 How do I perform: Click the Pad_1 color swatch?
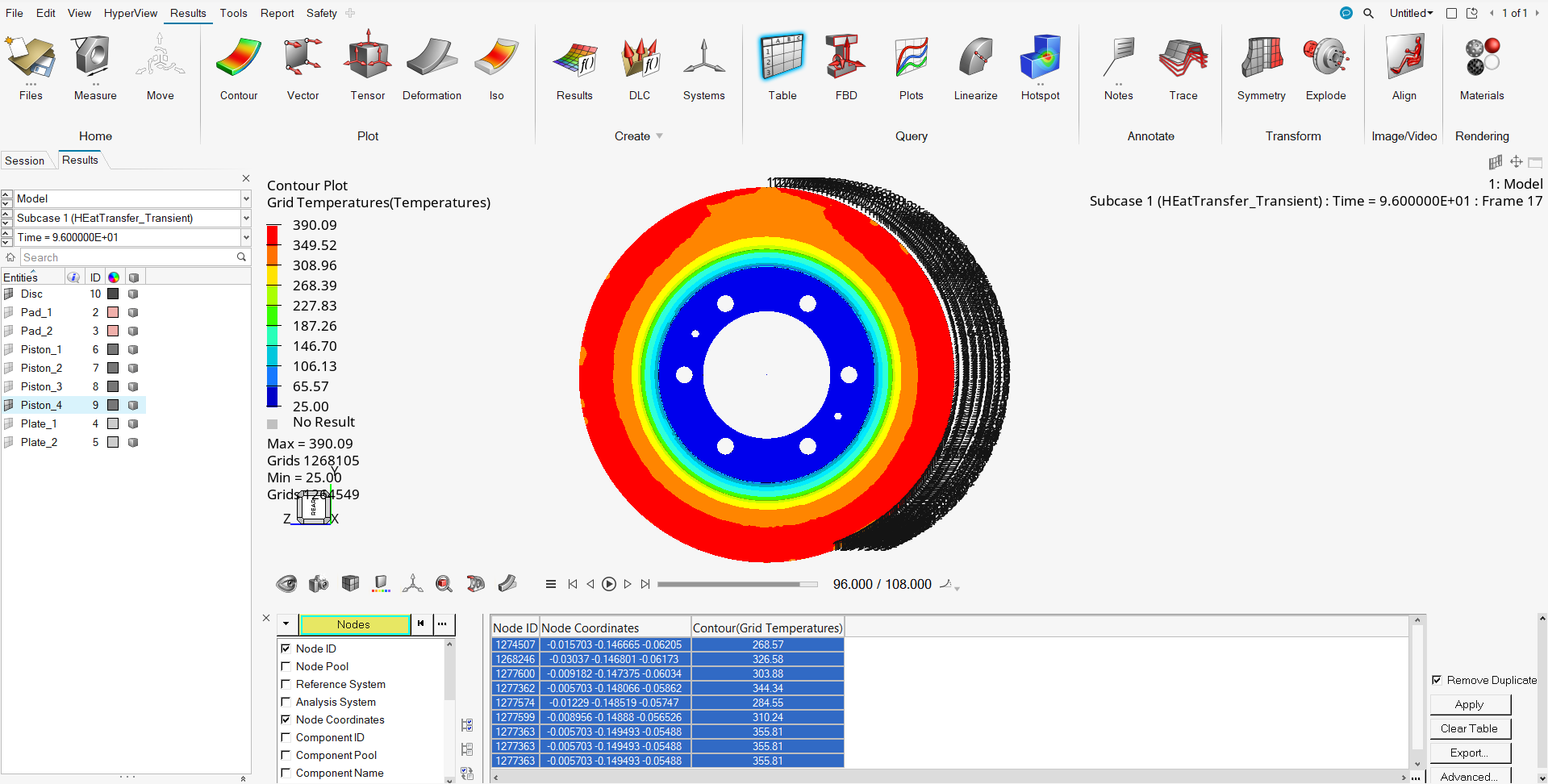point(113,313)
